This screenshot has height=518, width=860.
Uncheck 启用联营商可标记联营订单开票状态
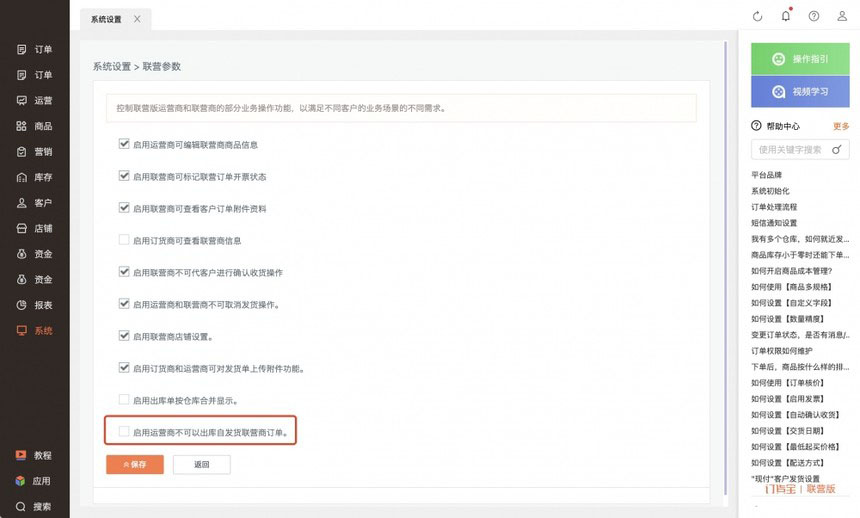click(x=124, y=176)
